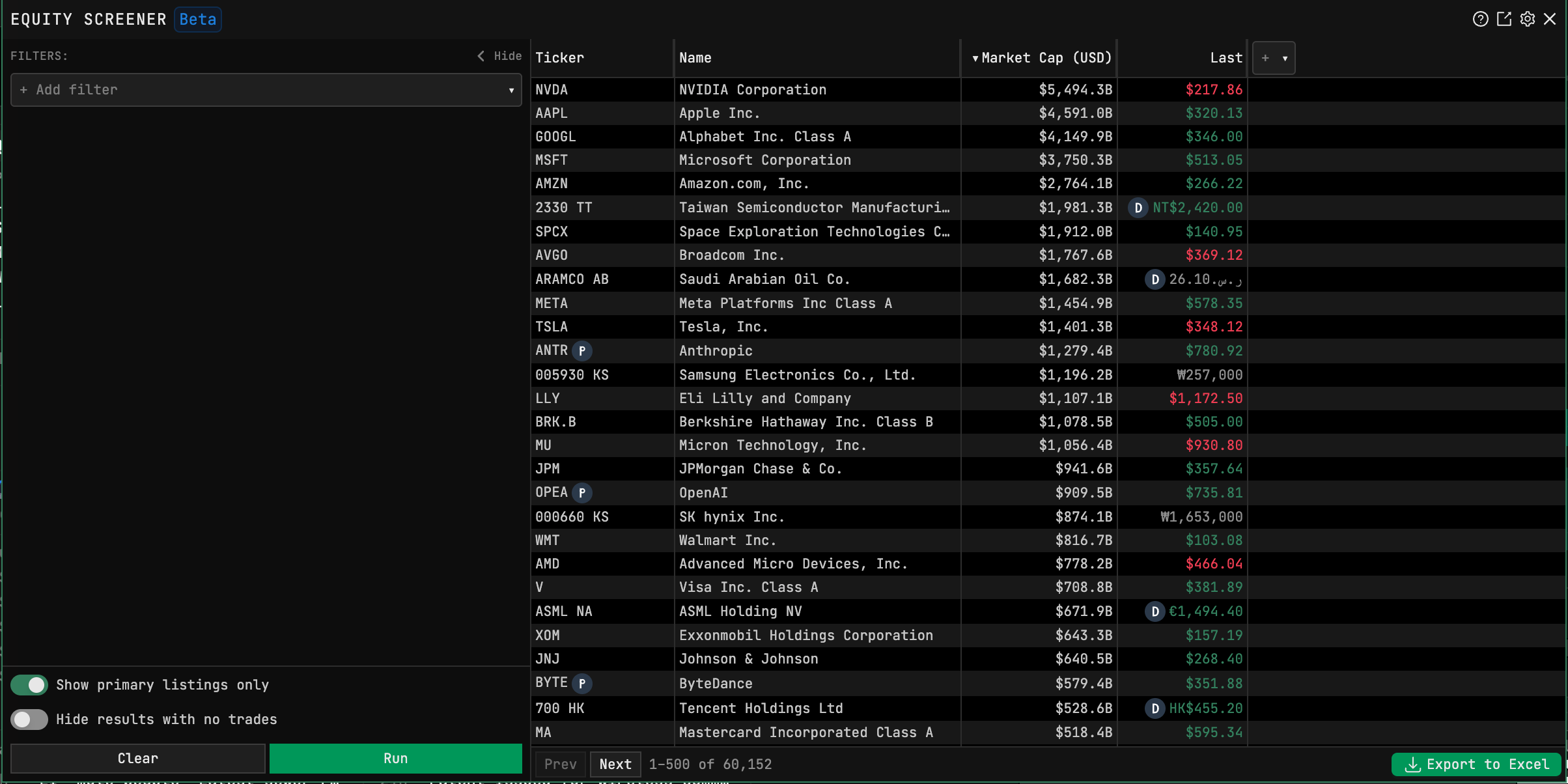Click Micron Technology, Inc. name cell

[x=817, y=445]
